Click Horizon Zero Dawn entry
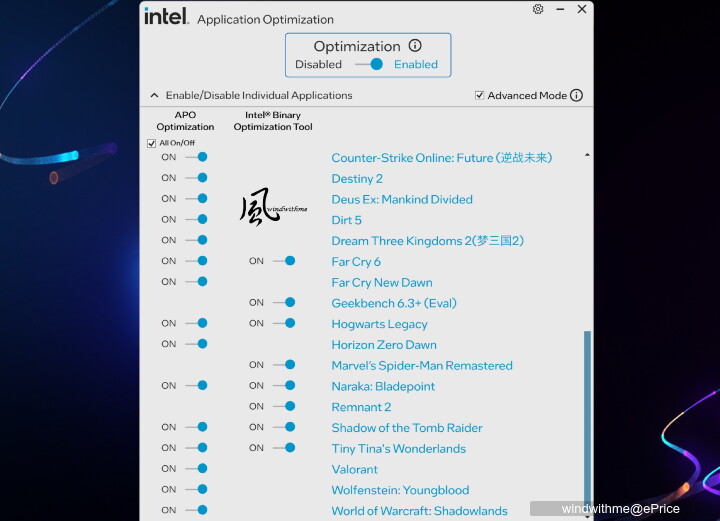The width and height of the screenshot is (720, 521). 384,345
